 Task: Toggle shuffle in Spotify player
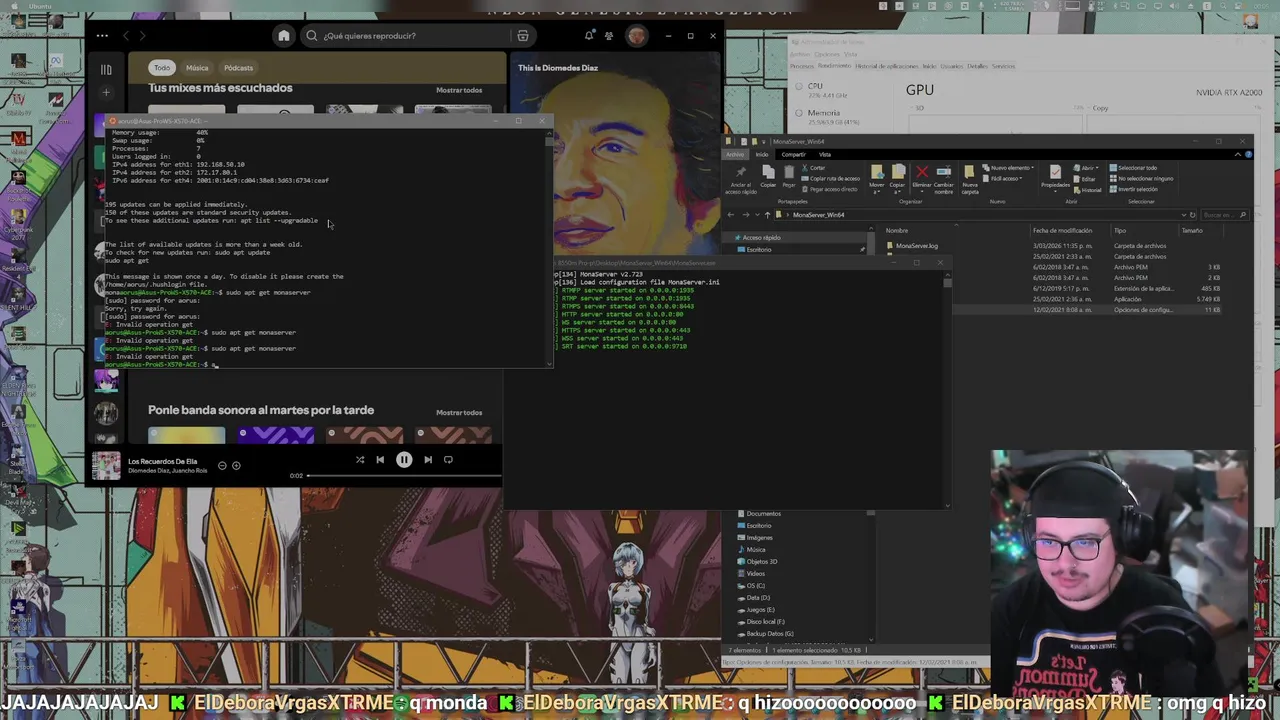point(360,460)
